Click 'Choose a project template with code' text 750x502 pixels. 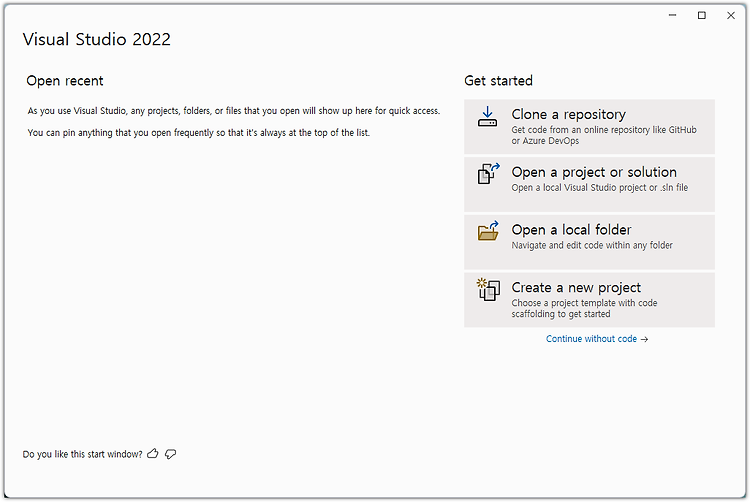click(x=584, y=308)
